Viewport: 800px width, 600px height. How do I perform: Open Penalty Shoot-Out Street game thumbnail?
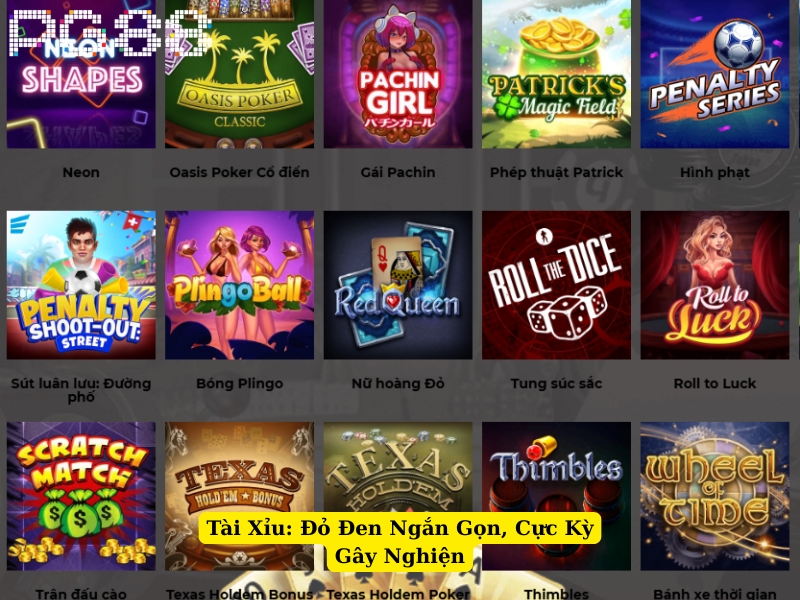[x=81, y=285]
